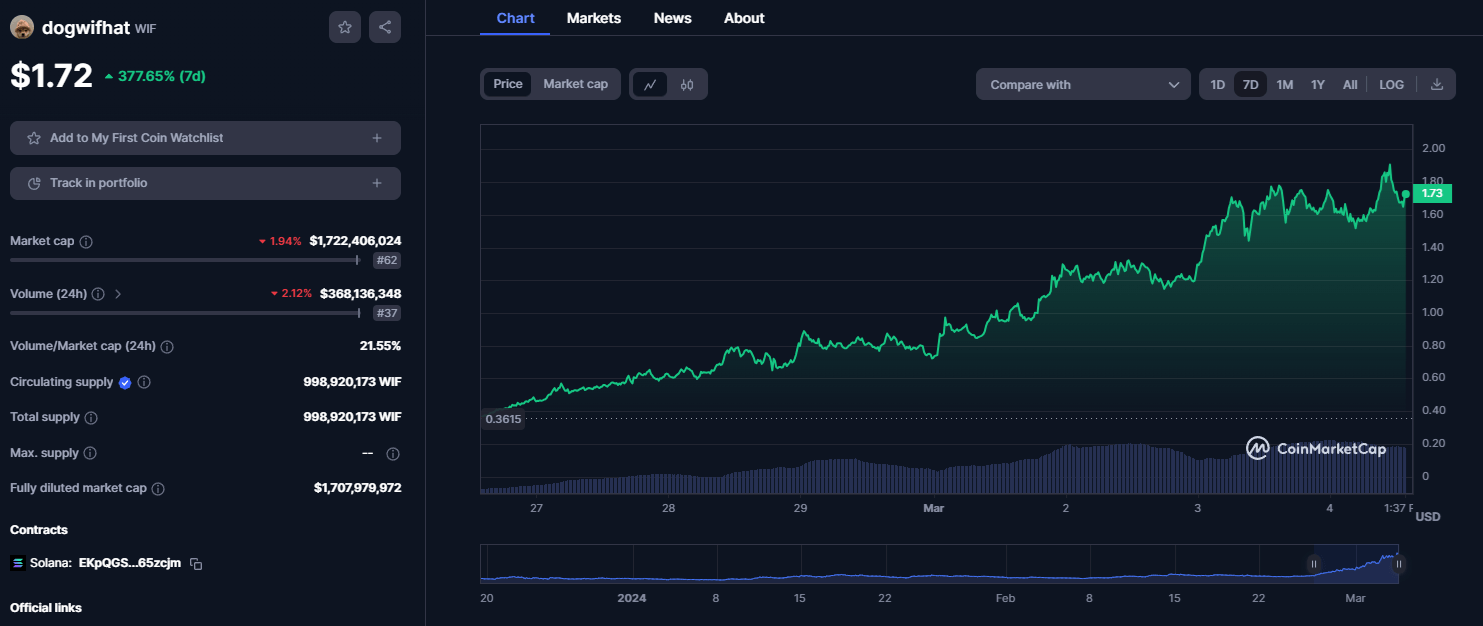Click volume value $368,136,348

click(360, 294)
